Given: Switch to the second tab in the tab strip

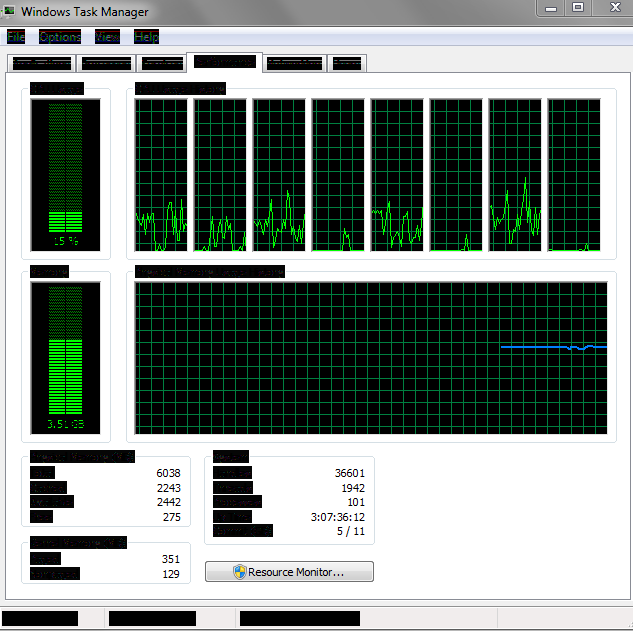Looking at the screenshot, I should point(106,63).
